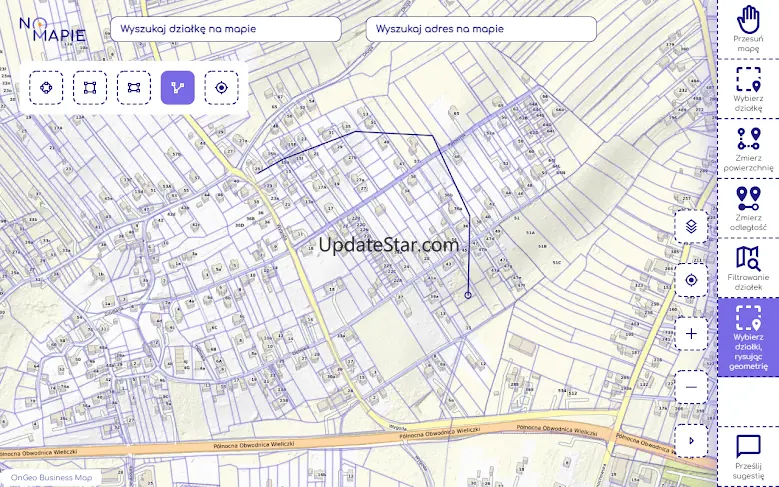Activate the Przesuń mapę hand tool
Image resolution: width=779 pixels, height=487 pixels.
coord(748,29)
